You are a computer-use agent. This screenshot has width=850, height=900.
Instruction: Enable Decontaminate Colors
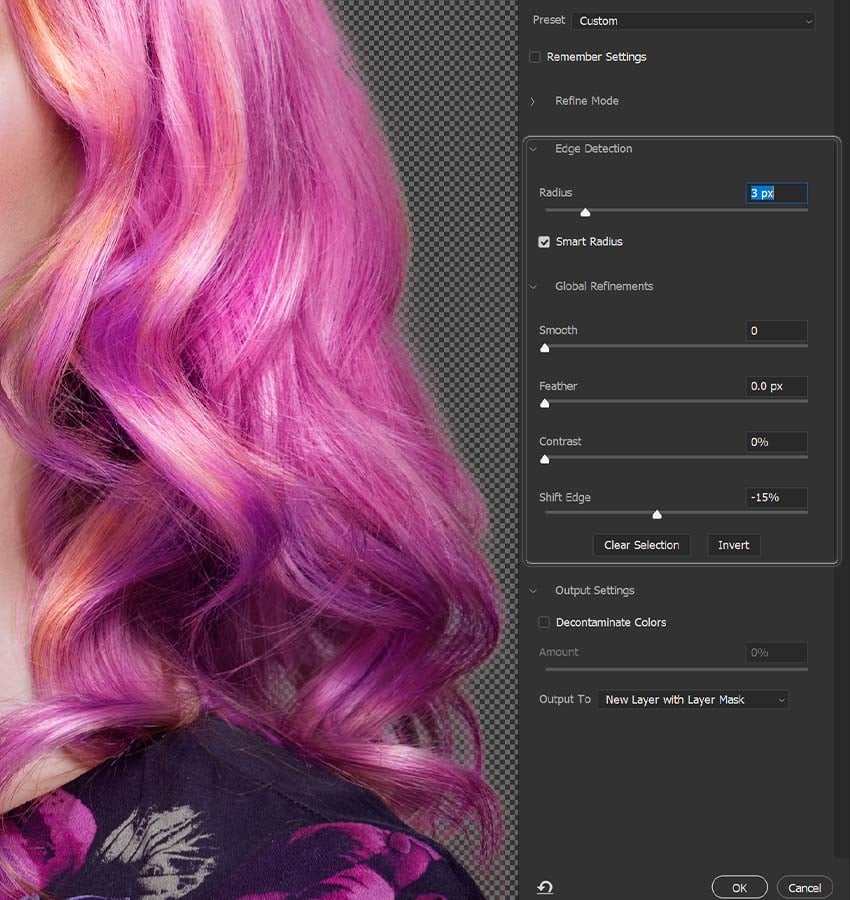pyautogui.click(x=544, y=622)
